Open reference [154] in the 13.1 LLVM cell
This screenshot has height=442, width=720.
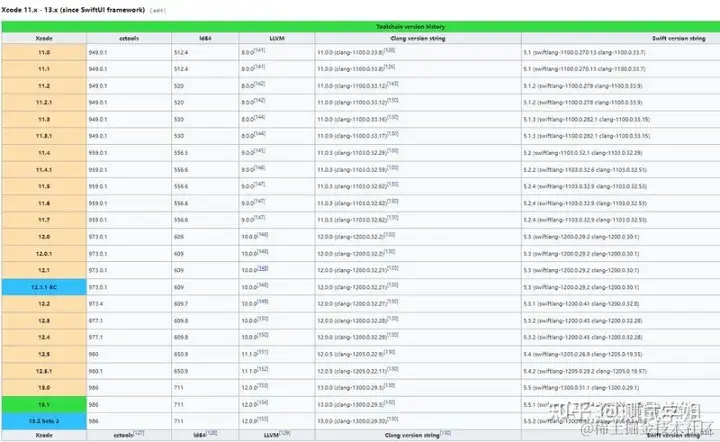click(263, 403)
